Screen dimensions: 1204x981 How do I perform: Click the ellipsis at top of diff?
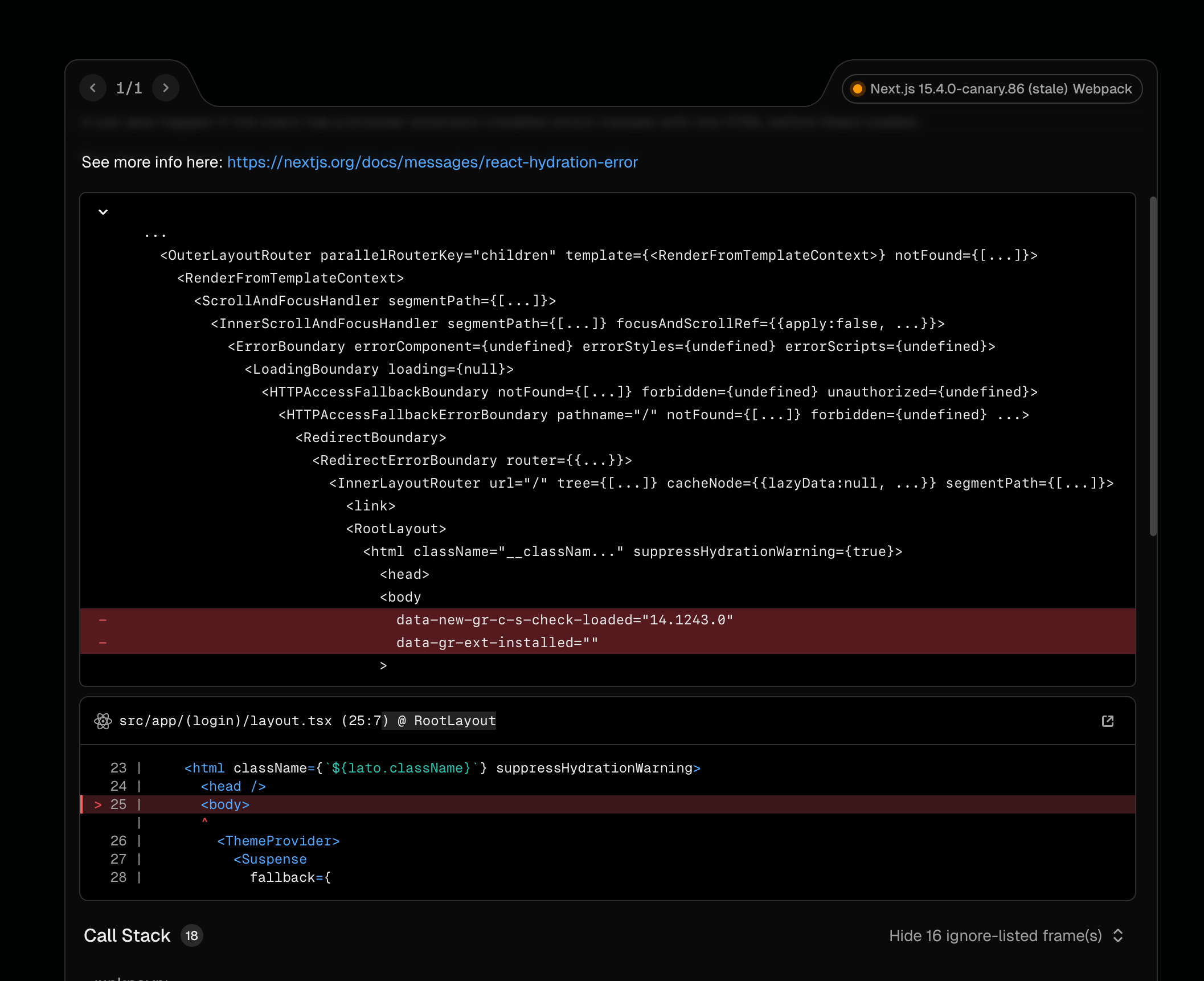click(155, 235)
